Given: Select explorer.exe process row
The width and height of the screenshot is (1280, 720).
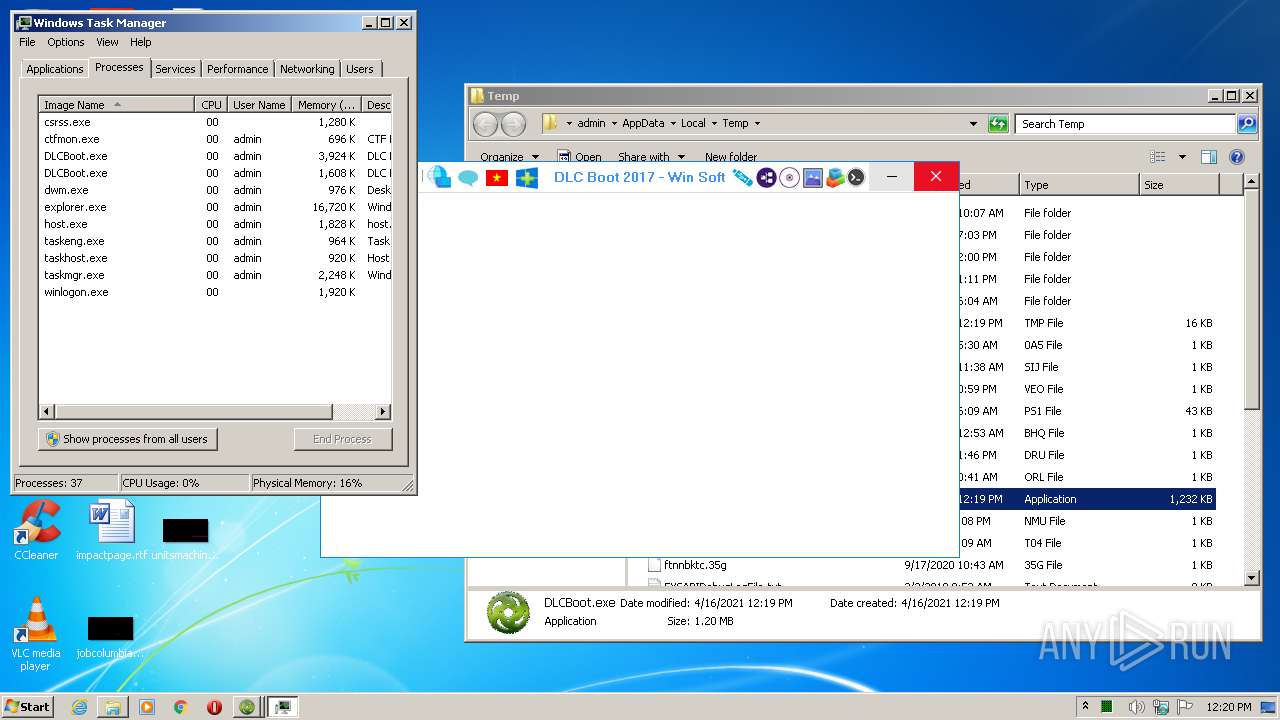Looking at the screenshot, I should coord(215,207).
